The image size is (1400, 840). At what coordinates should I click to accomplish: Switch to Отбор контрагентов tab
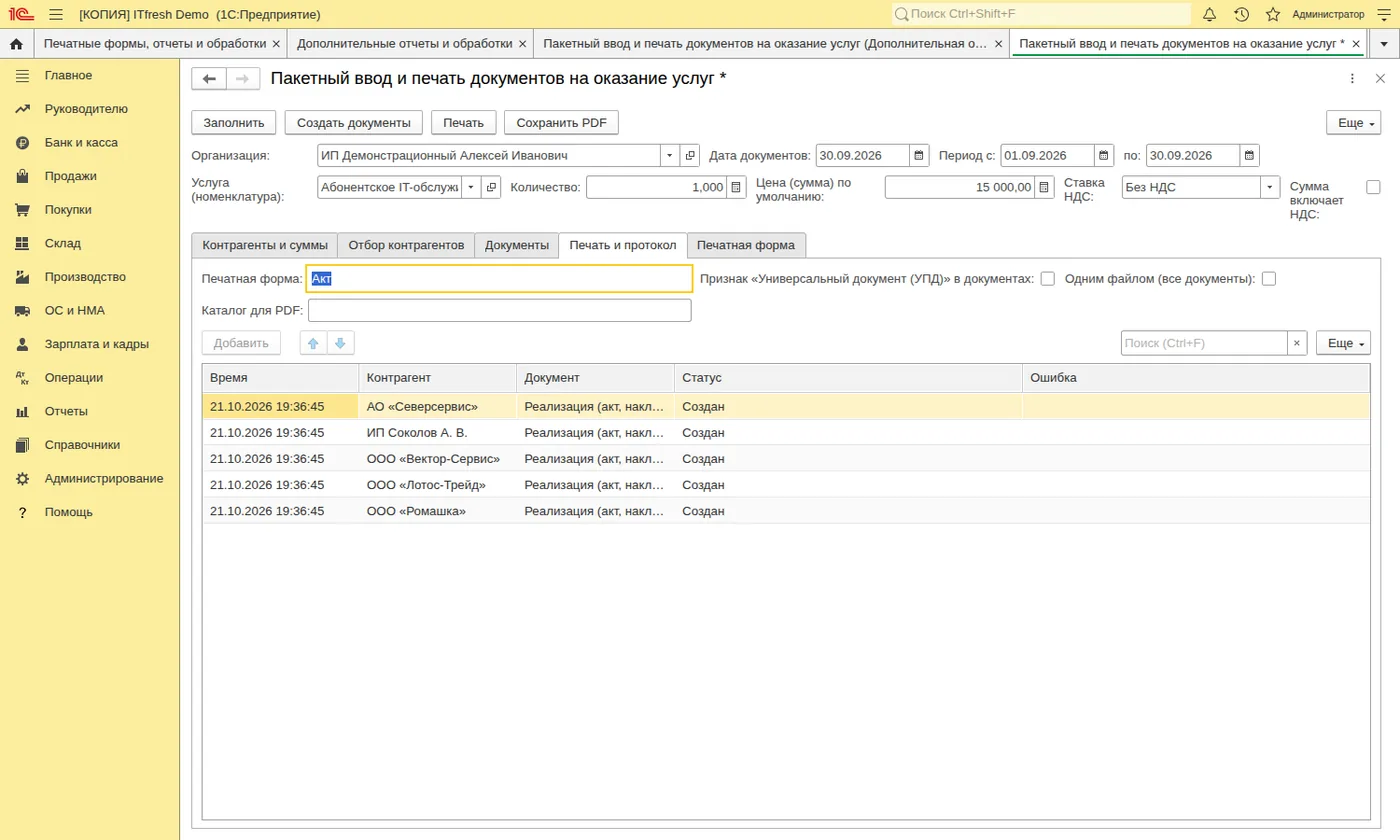coord(406,245)
